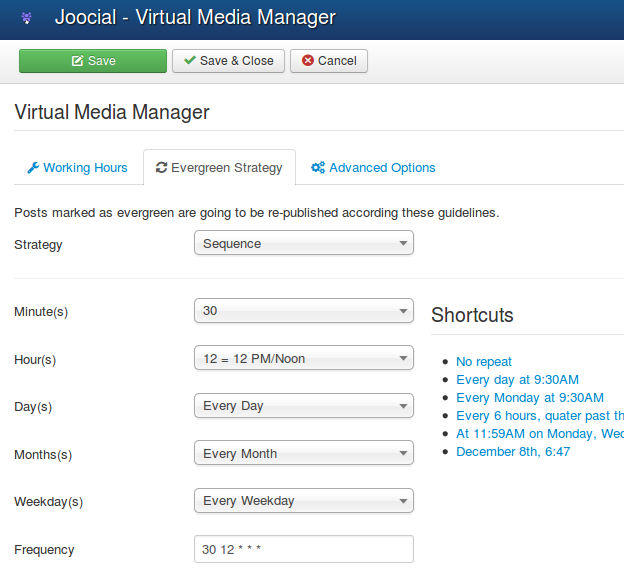
Task: Click the gears icon on Advanced Options
Action: [318, 168]
